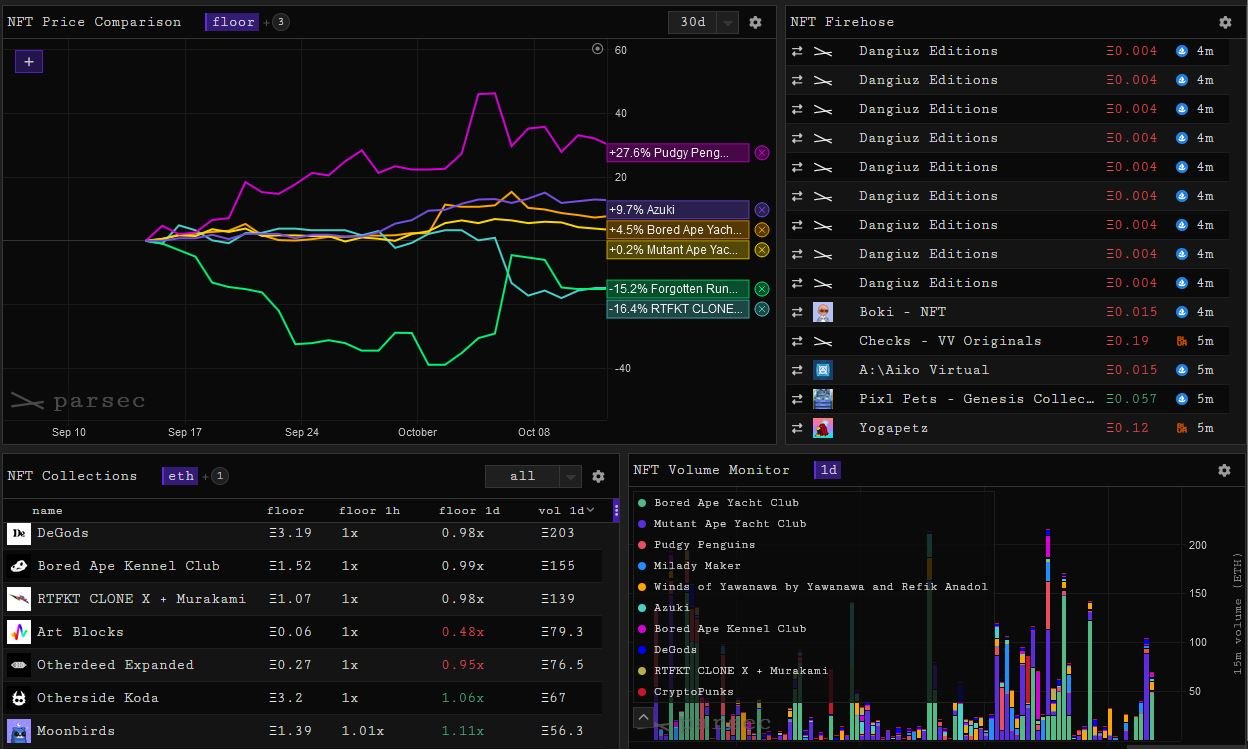Click the Checks - VV Originals collection logo
This screenshot has height=749, width=1248.
click(823, 341)
